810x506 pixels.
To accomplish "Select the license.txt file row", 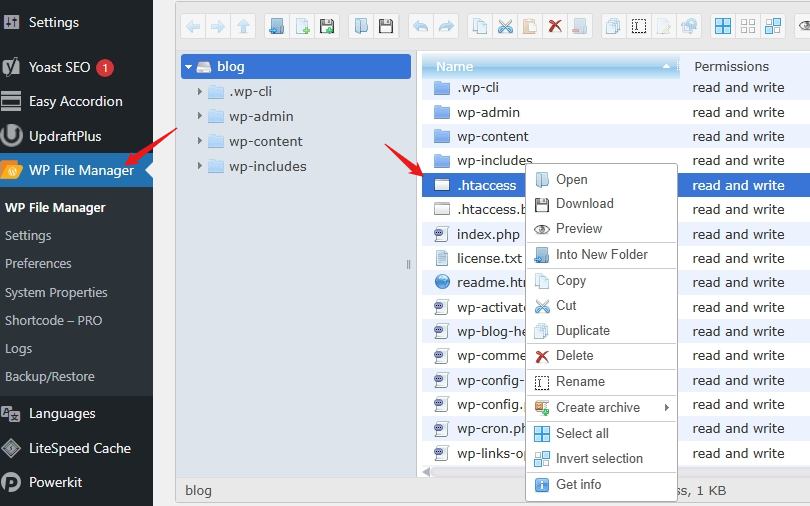I will click(x=616, y=258).
